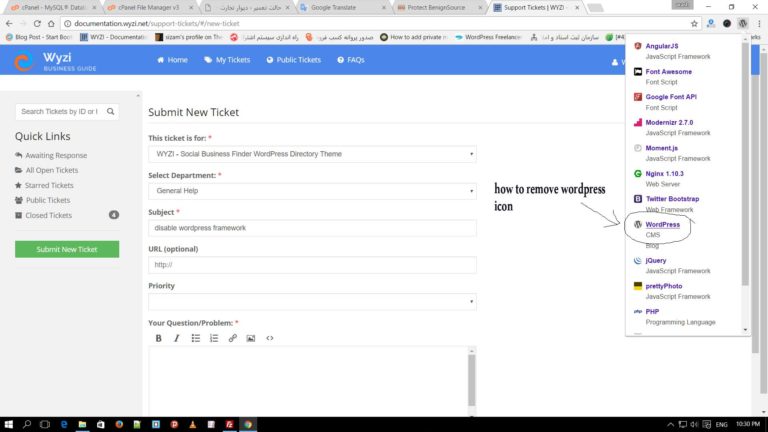Screen dimensions: 768x432
Task: Bookmark page with the star icon
Action: coord(694,23)
